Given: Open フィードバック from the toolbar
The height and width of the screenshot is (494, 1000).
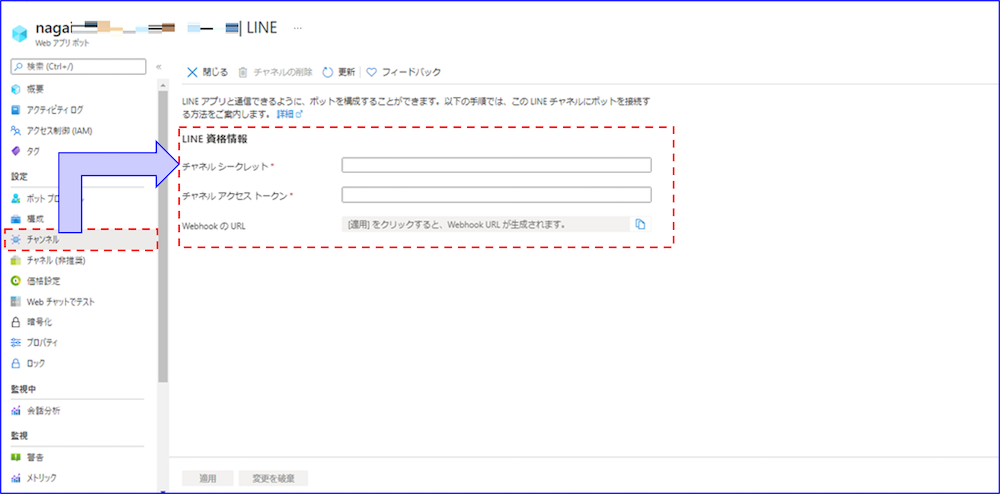Looking at the screenshot, I should (x=403, y=72).
